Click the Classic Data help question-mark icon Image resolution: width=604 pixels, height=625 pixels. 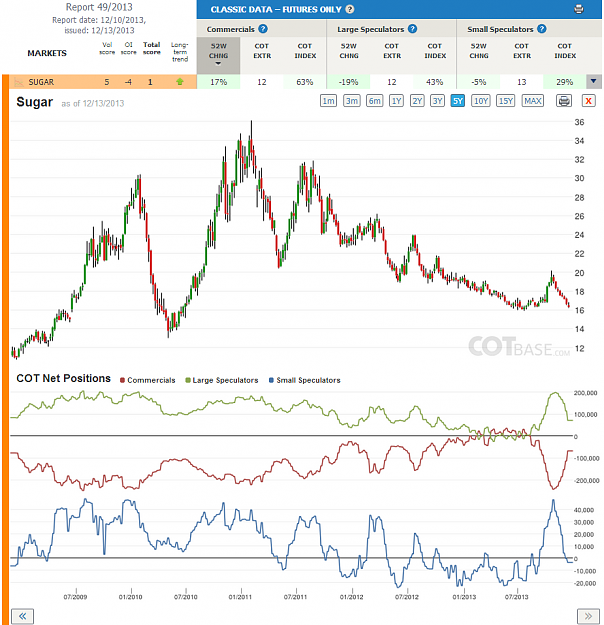350,9
